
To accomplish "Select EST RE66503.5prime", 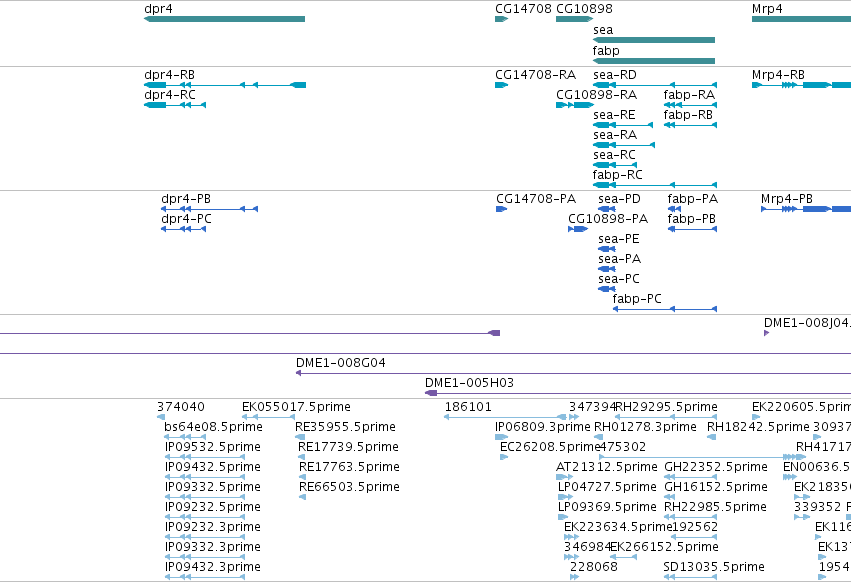I will point(302,497).
